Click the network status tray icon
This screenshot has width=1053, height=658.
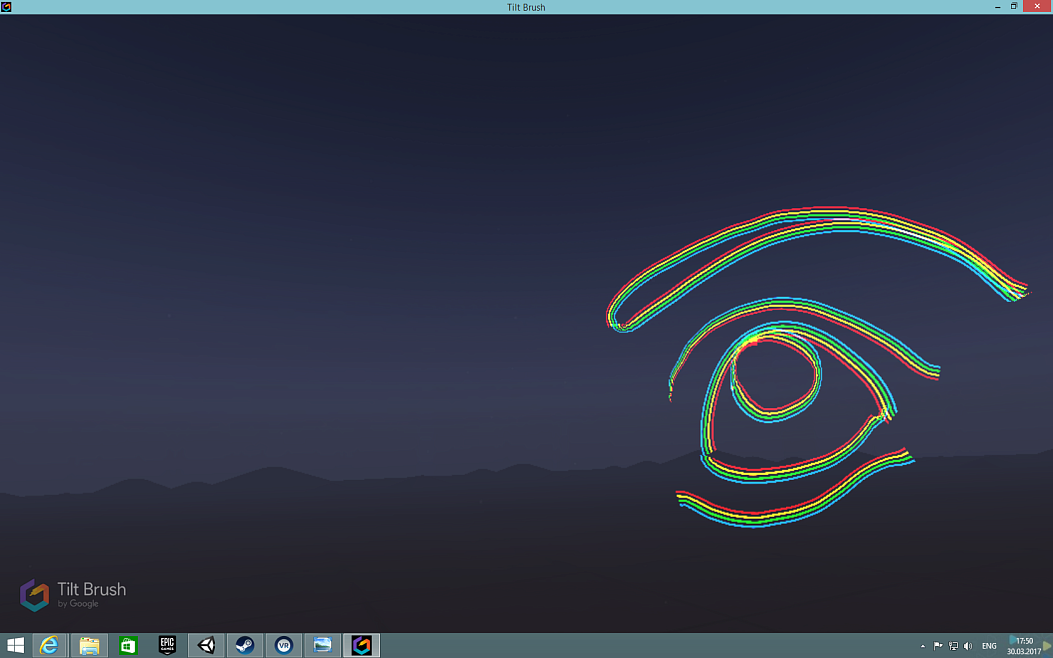(x=953, y=647)
